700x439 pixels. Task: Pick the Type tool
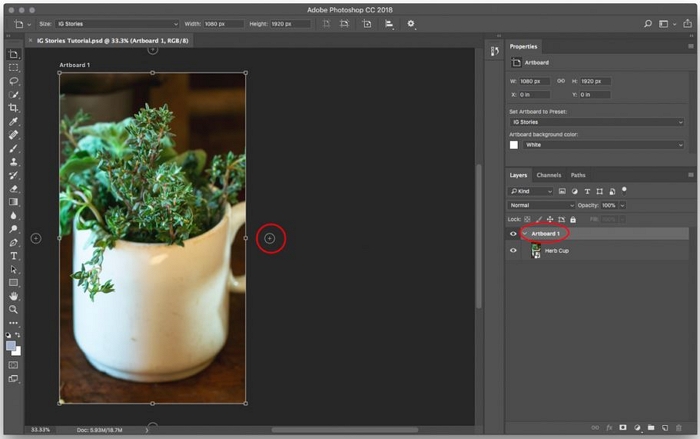point(14,256)
